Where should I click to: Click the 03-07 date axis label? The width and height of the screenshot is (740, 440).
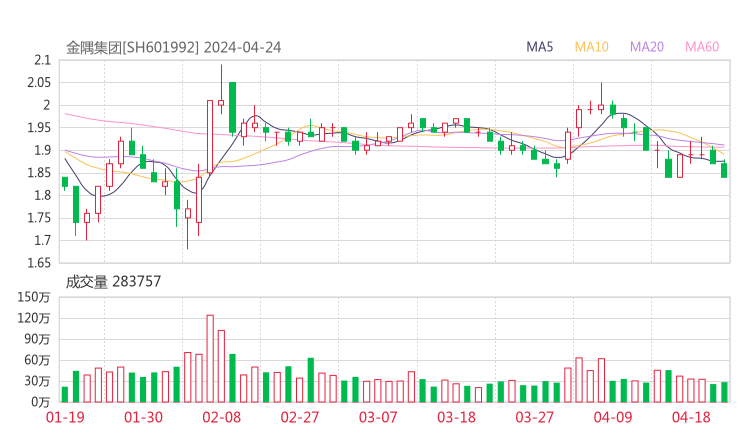378,417
